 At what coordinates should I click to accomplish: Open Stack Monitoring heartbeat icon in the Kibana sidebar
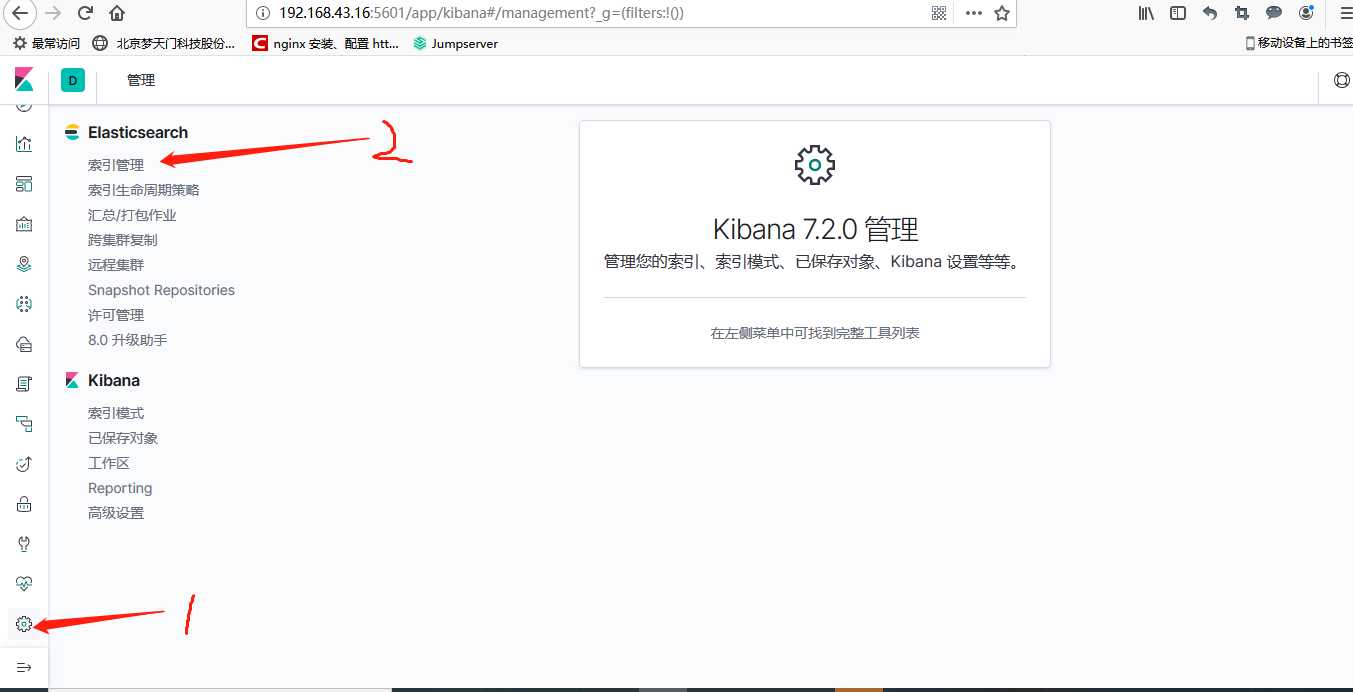click(x=24, y=584)
